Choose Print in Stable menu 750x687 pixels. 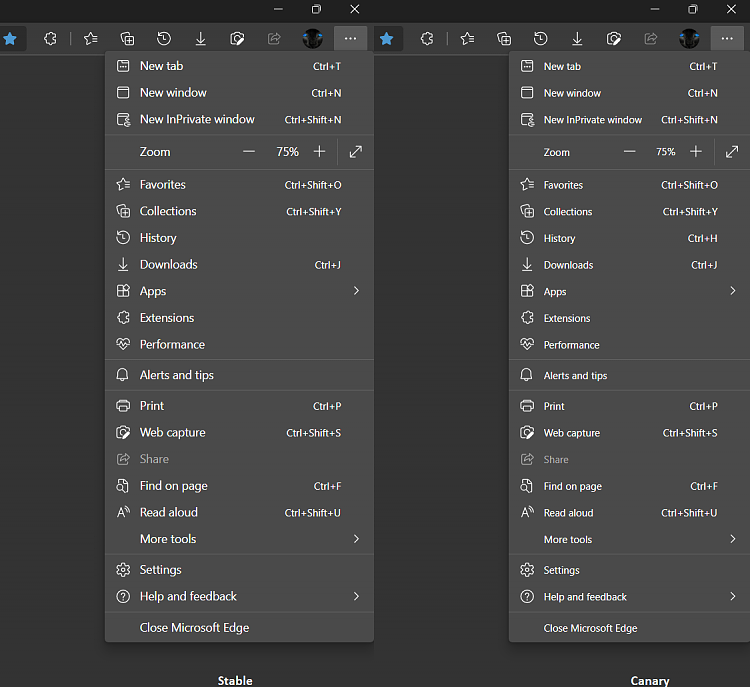[239, 406]
